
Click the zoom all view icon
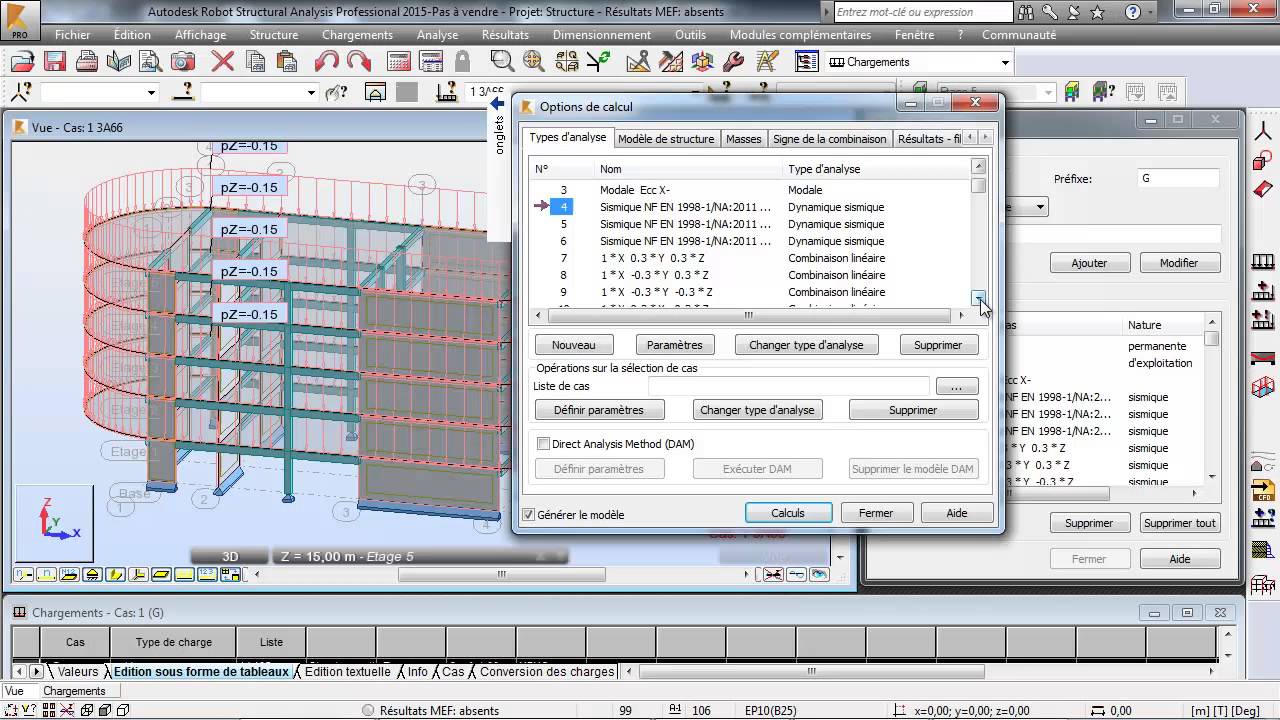click(x=533, y=61)
